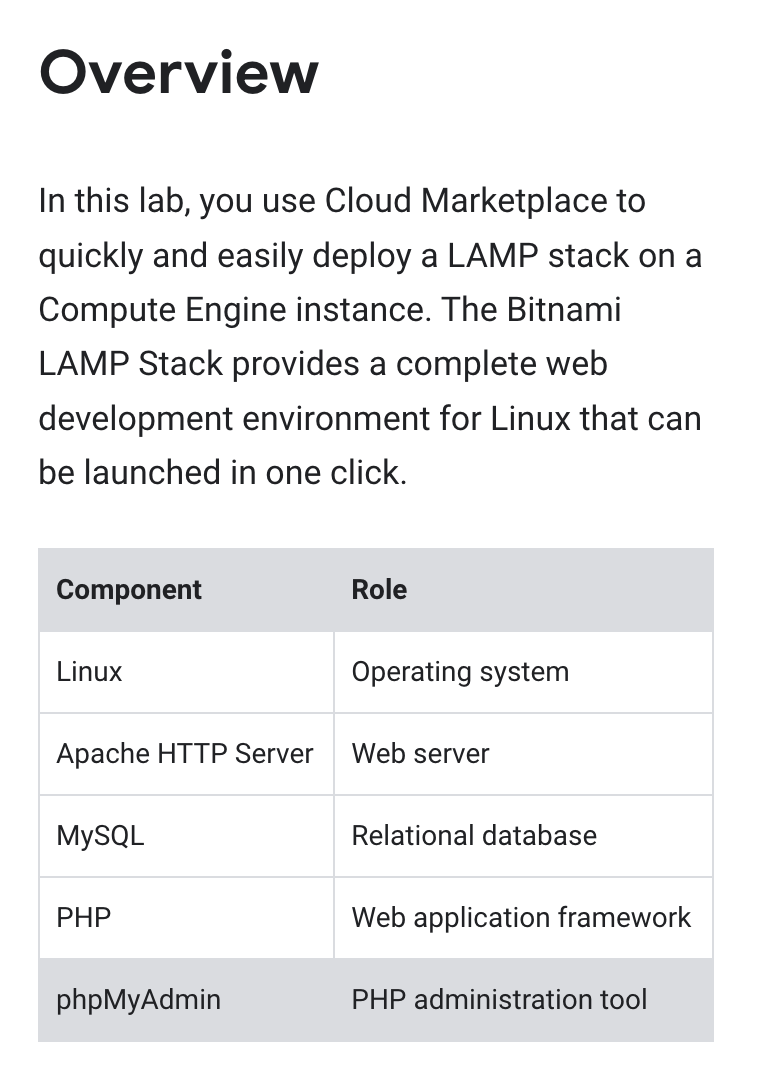This screenshot has height=1080, width=780.
Task: Click the Overview heading
Action: [179, 72]
